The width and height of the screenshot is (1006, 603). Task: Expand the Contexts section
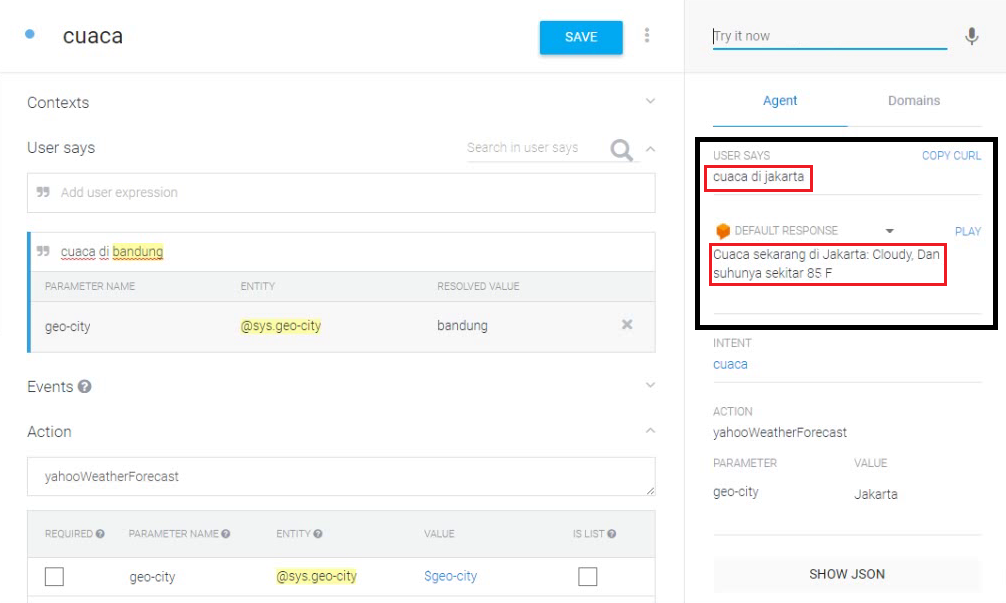coord(651,101)
